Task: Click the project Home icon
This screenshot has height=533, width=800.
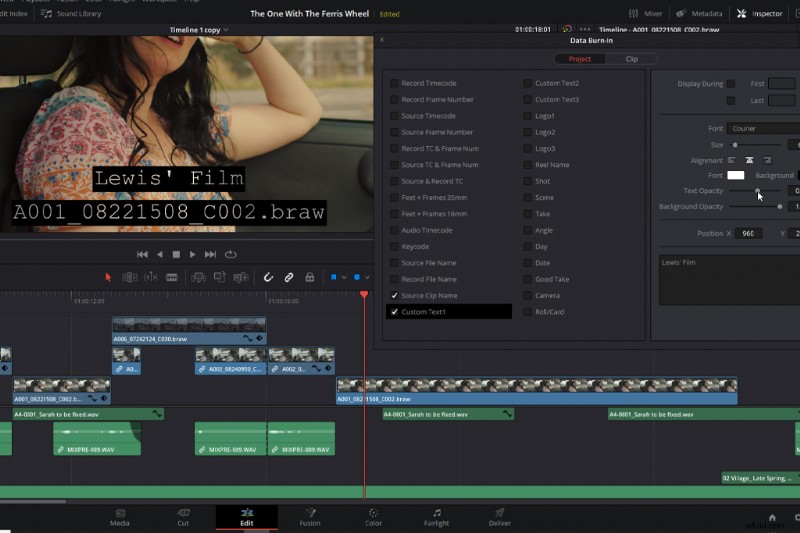Action: (x=772, y=517)
